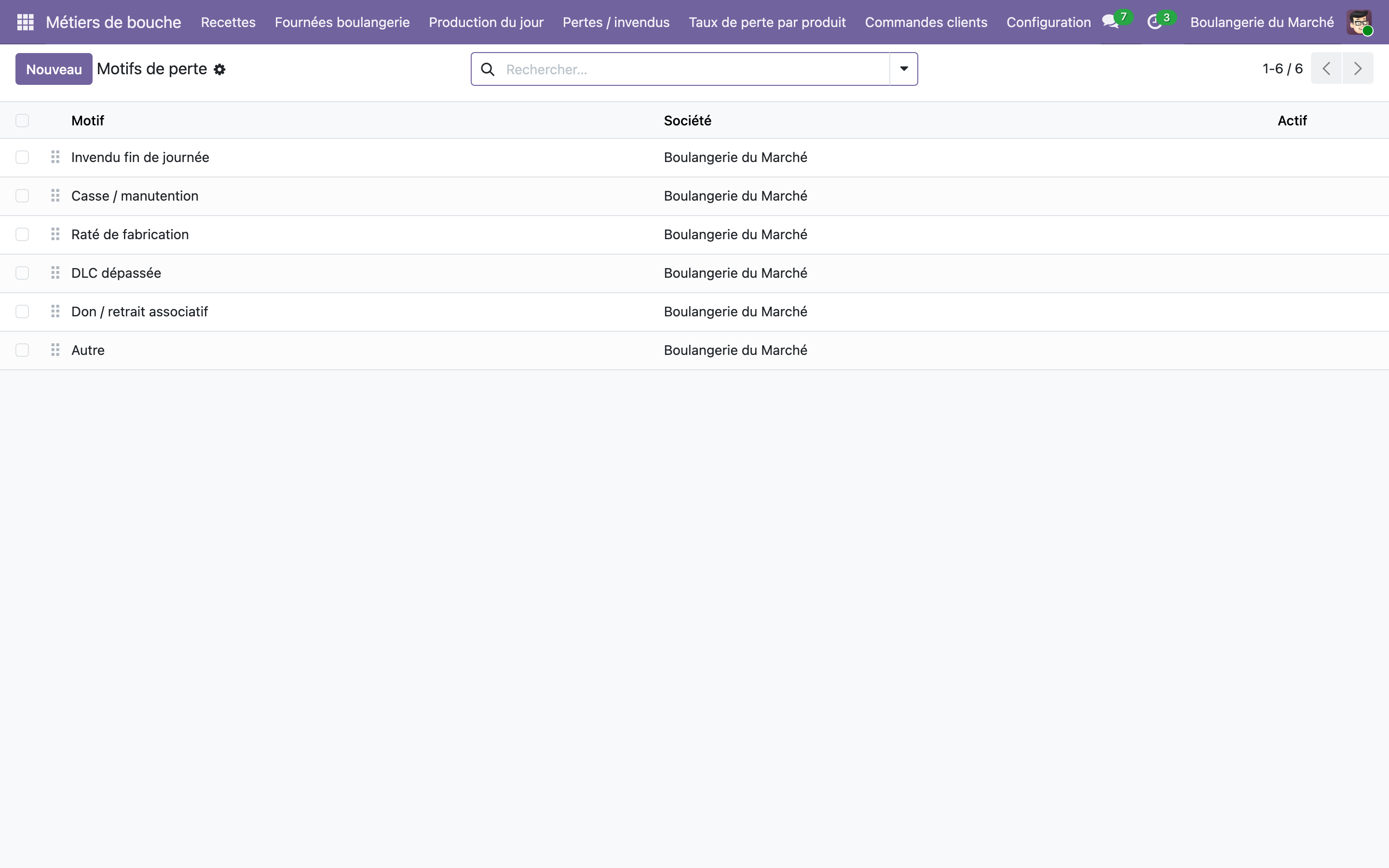Viewport: 1389px width, 868px height.
Task: Click the search magnifier icon
Action: 487,69
